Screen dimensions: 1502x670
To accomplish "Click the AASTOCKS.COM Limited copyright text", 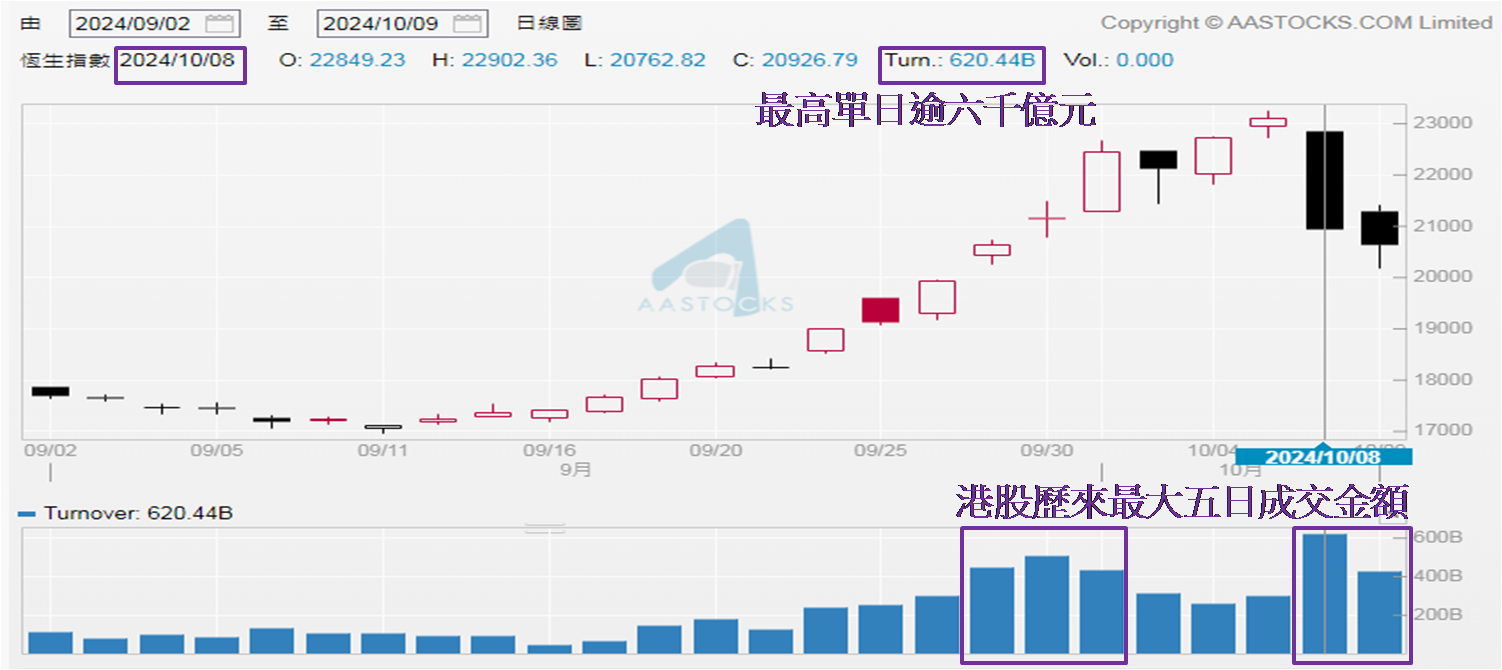I will 1296,23.
